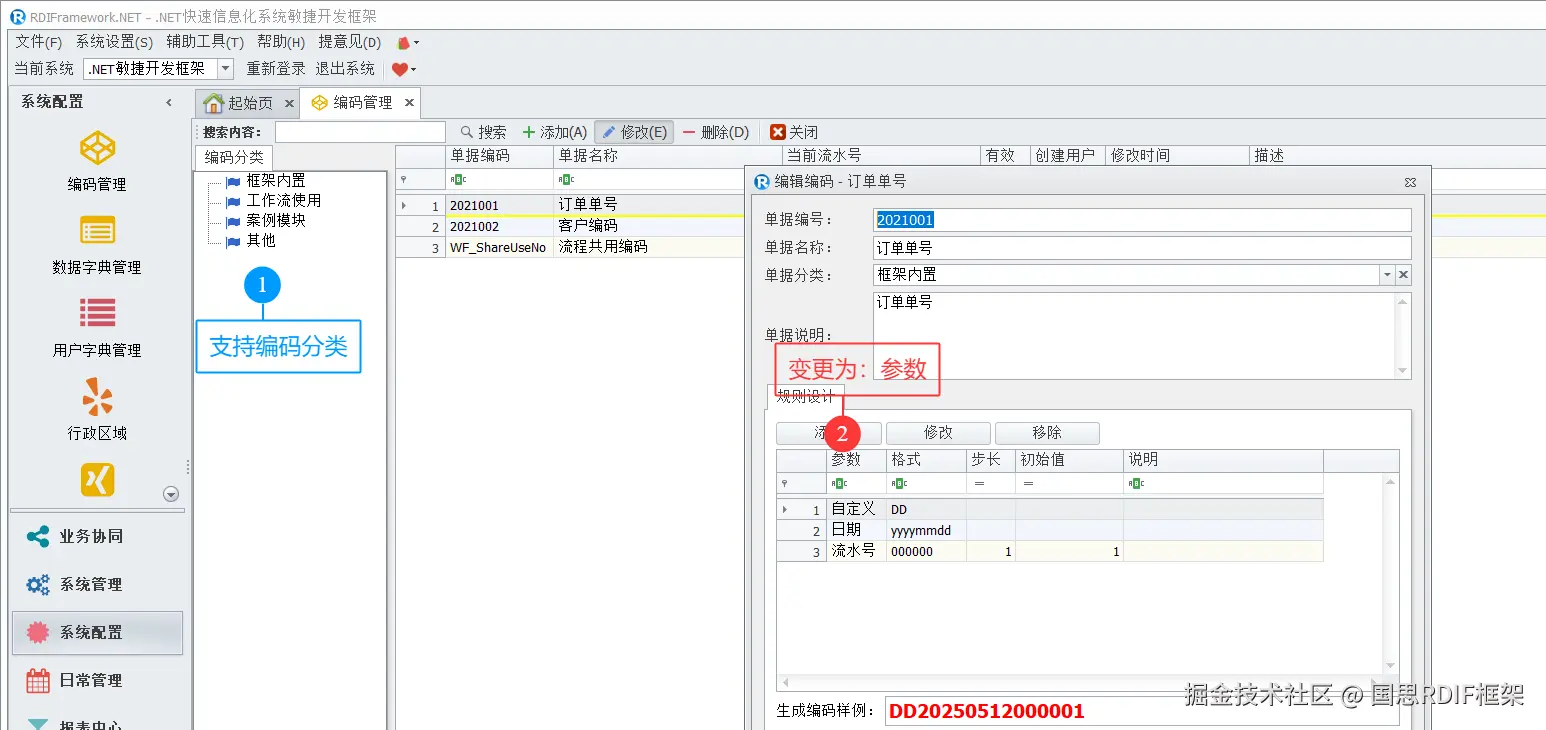
Task: Sort by 当前流水号 column header
Action: tap(880, 156)
